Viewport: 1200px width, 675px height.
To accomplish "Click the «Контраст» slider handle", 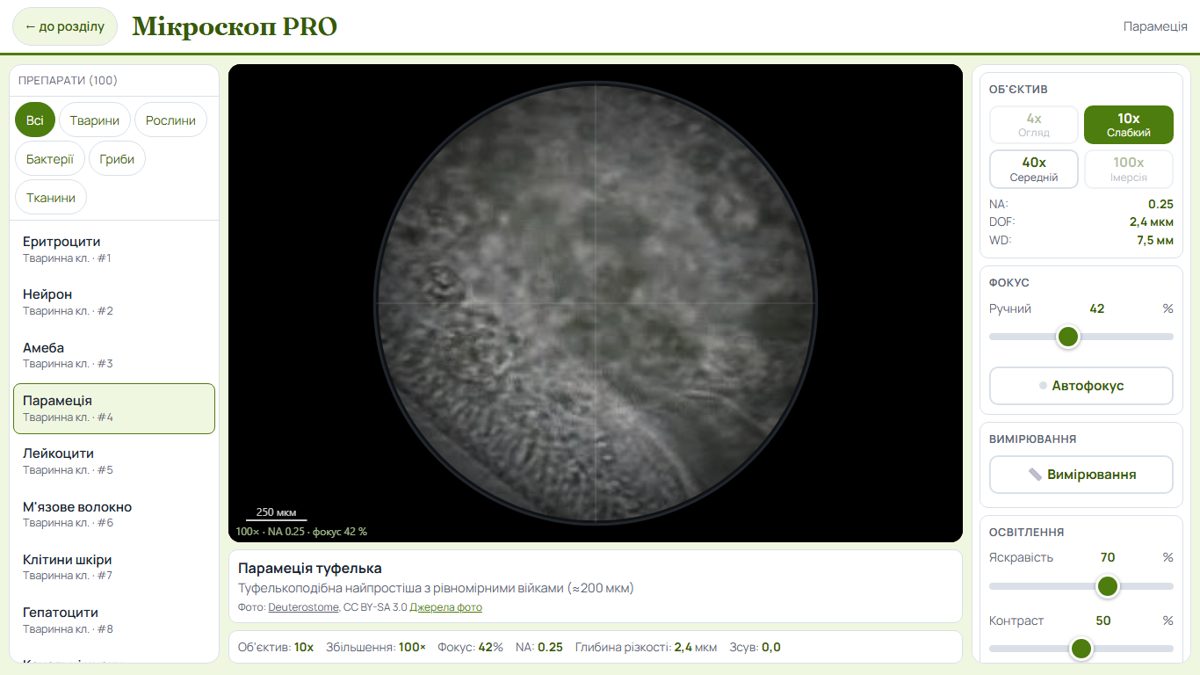I will coord(1081,649).
